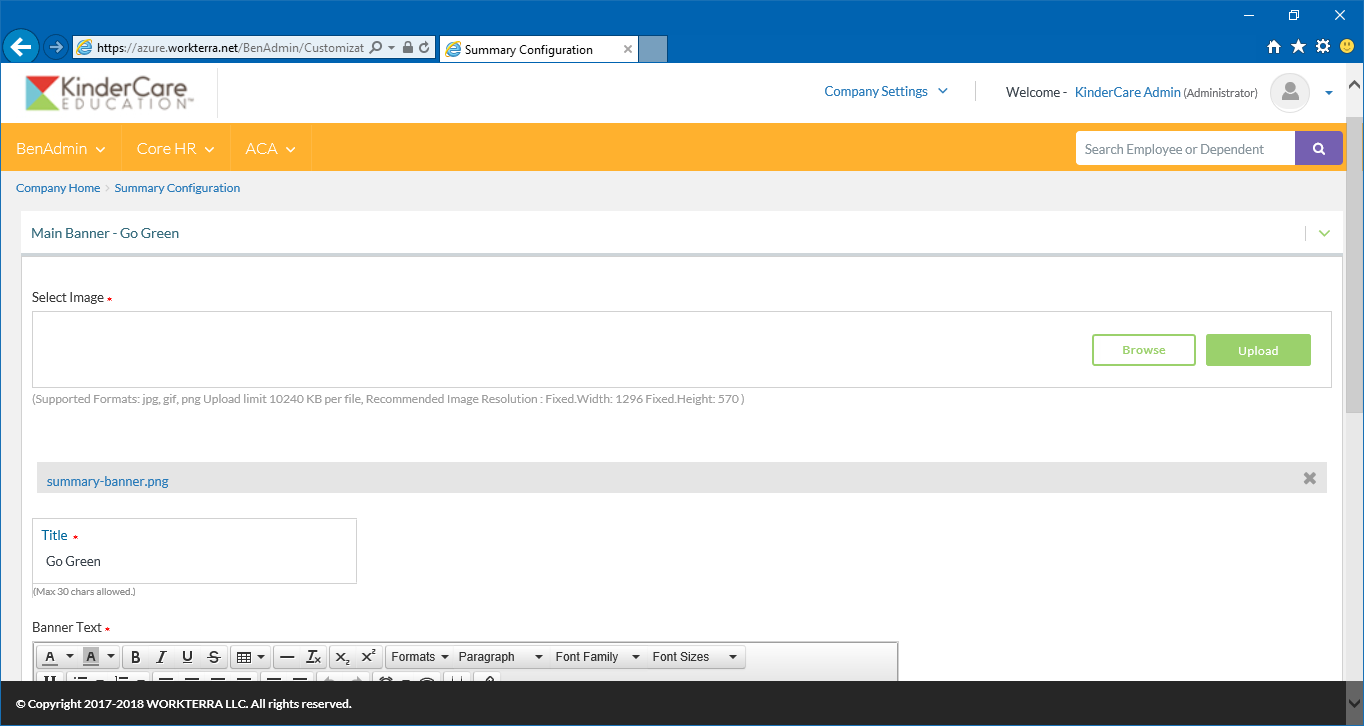Image resolution: width=1364 pixels, height=726 pixels.
Task: Toggle superscript formatting
Action: (x=368, y=657)
